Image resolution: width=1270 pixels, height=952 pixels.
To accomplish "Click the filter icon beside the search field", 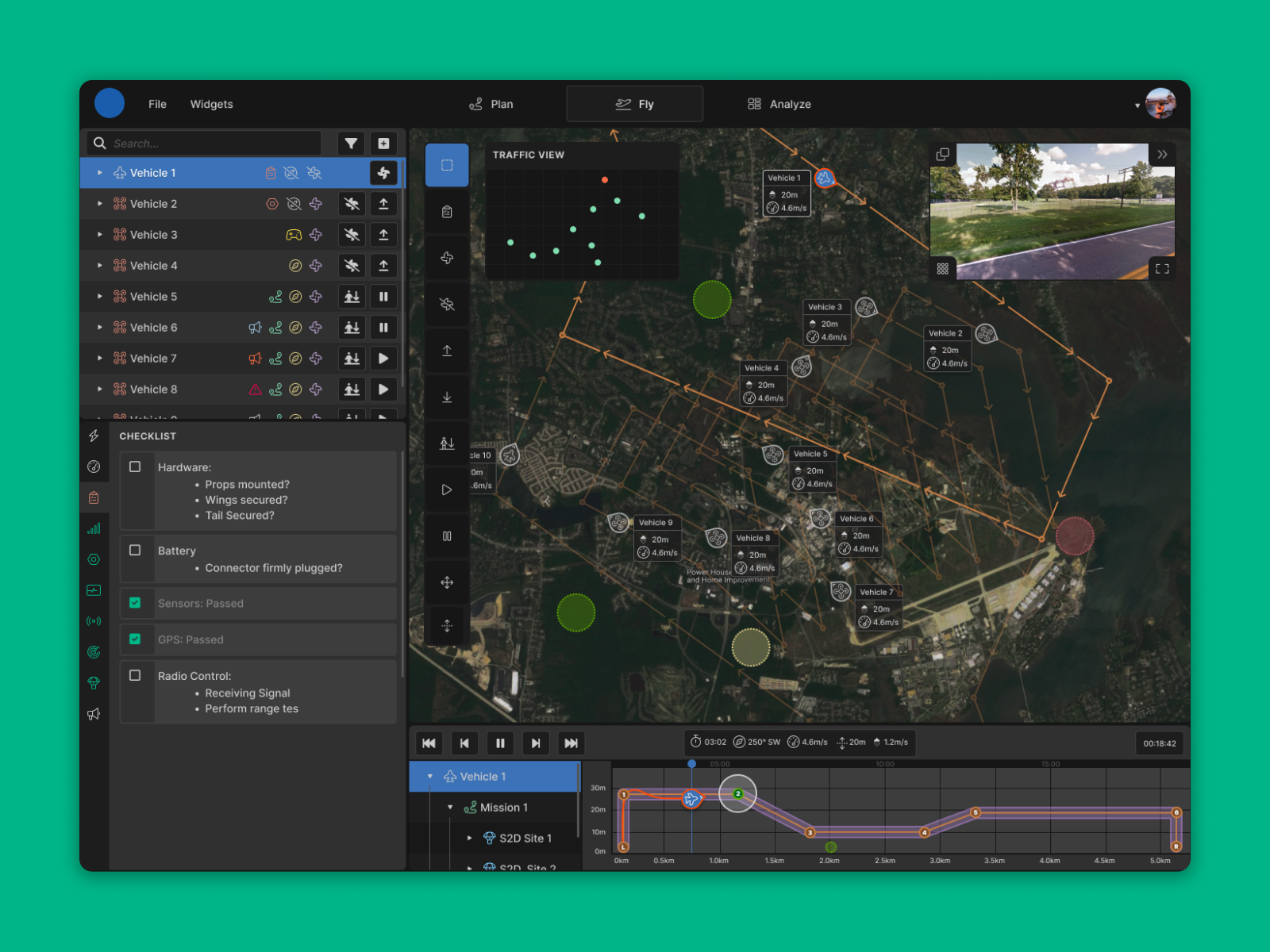I will (x=351, y=144).
